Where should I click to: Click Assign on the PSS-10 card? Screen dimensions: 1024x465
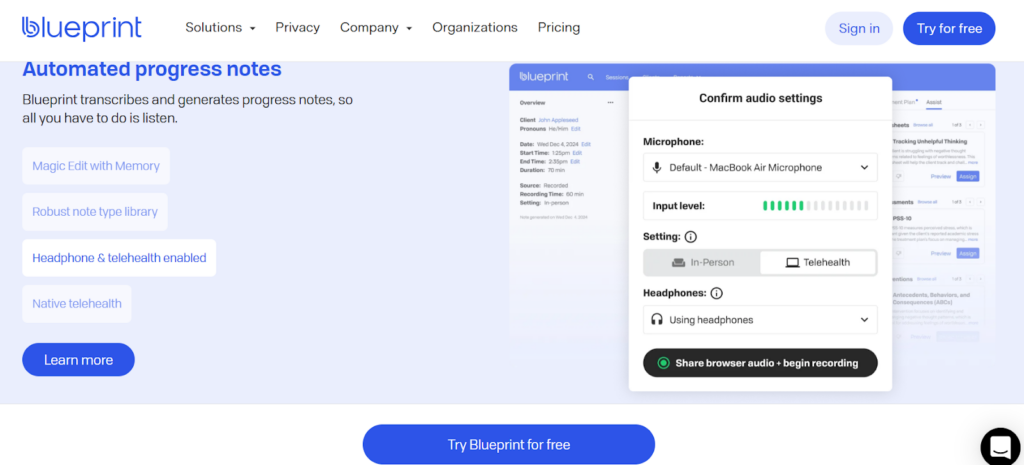[x=968, y=253]
